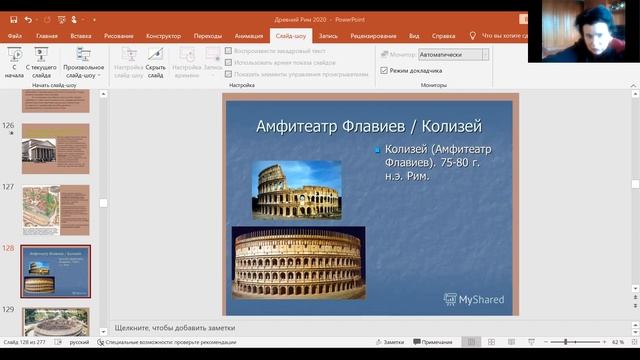Switch to the Слайд-шоу tab
This screenshot has width=640, height=360.
click(291, 36)
